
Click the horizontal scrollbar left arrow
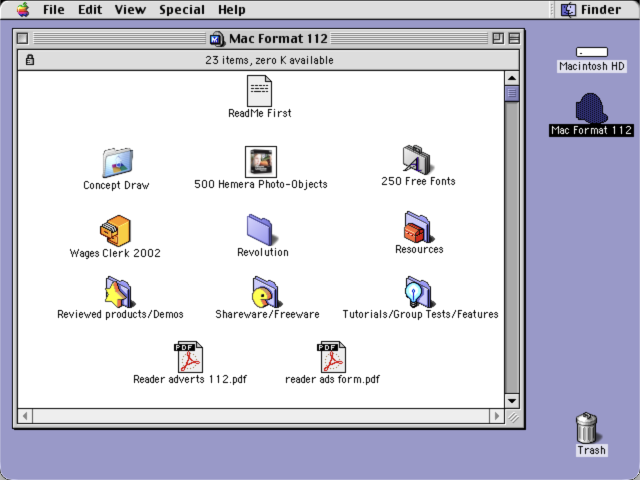point(25,416)
